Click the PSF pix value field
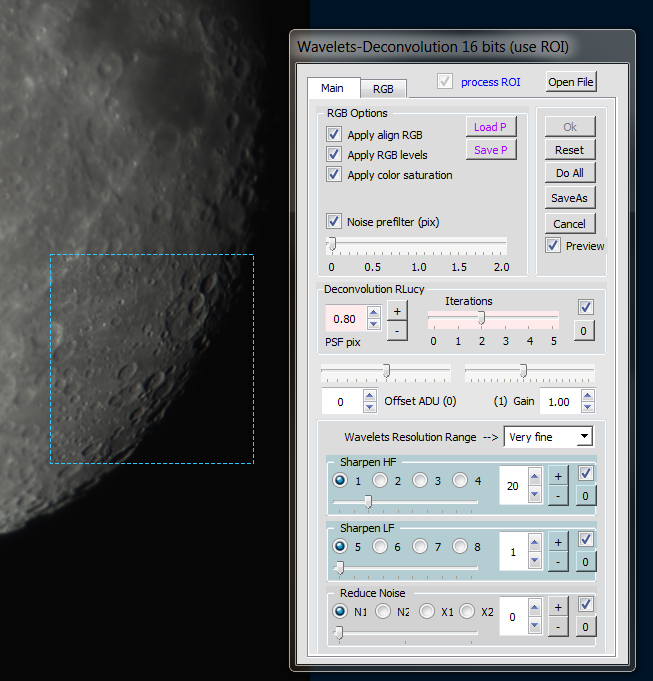 (346, 319)
